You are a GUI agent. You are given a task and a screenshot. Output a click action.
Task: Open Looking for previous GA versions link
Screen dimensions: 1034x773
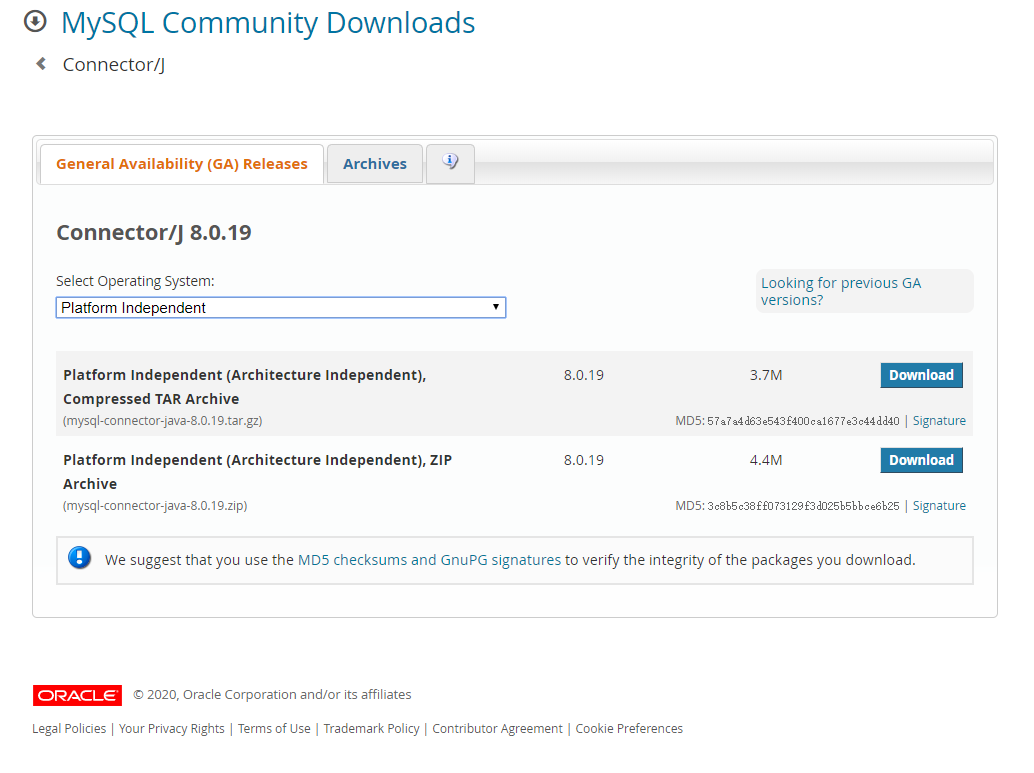click(x=841, y=291)
